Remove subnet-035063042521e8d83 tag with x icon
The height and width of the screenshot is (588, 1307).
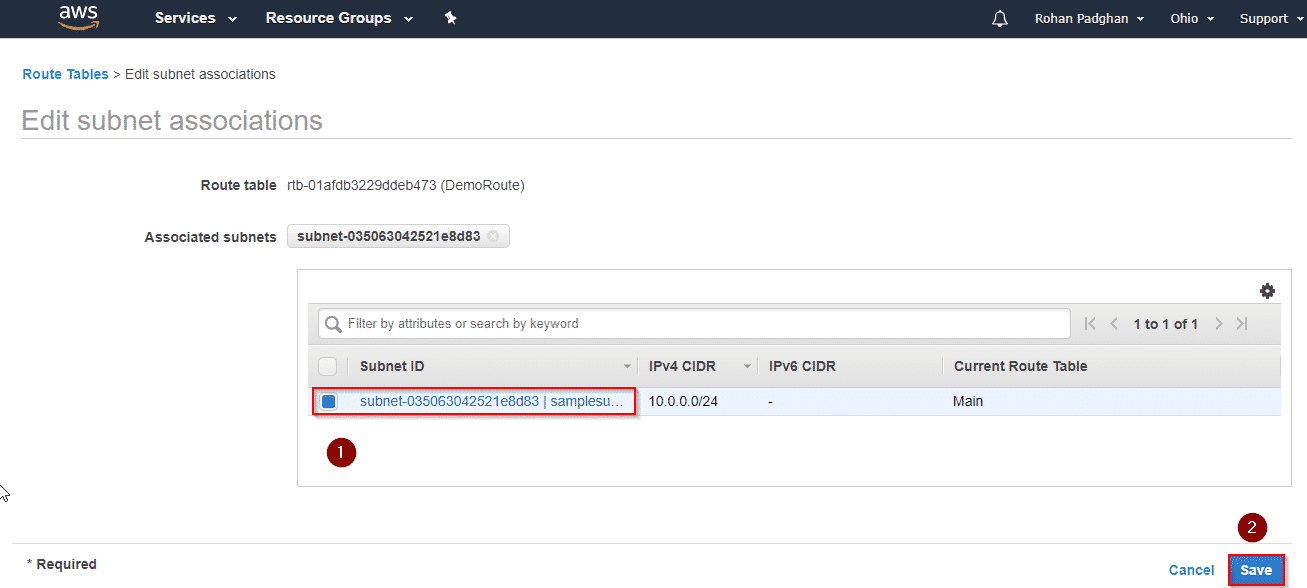(493, 237)
